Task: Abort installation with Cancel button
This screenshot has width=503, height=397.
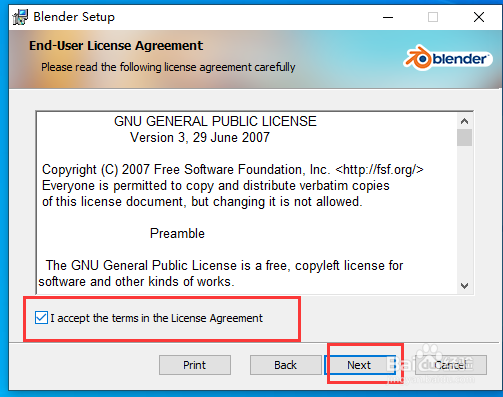Action: (451, 365)
